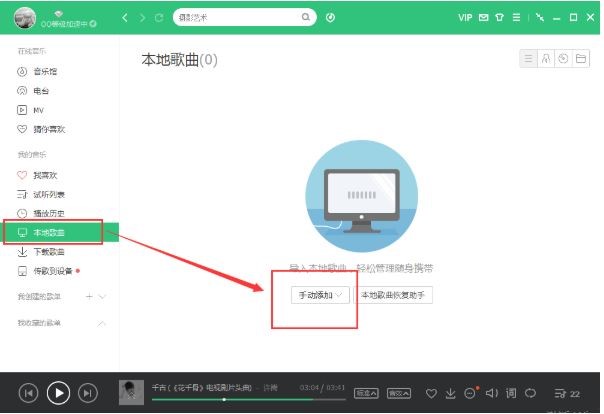Viewport: 604px width, 414px height.
Task: Click the search magnifier icon
Action: click(x=306, y=17)
